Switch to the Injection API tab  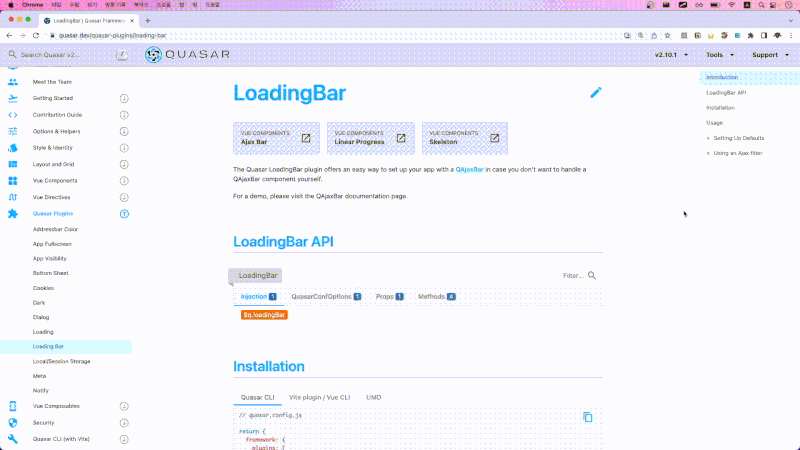pyautogui.click(x=259, y=296)
